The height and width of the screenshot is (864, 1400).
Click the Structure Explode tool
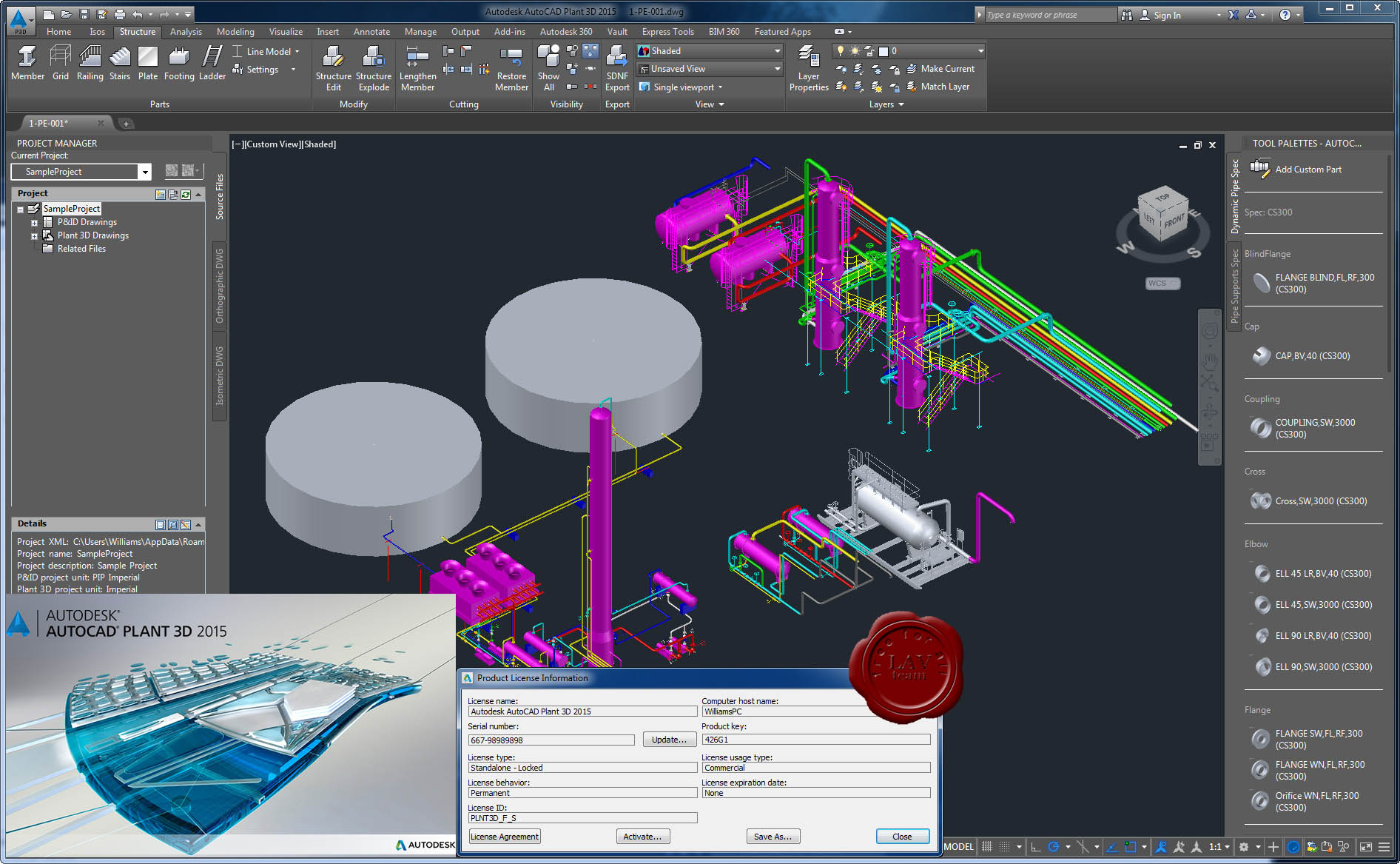374,68
